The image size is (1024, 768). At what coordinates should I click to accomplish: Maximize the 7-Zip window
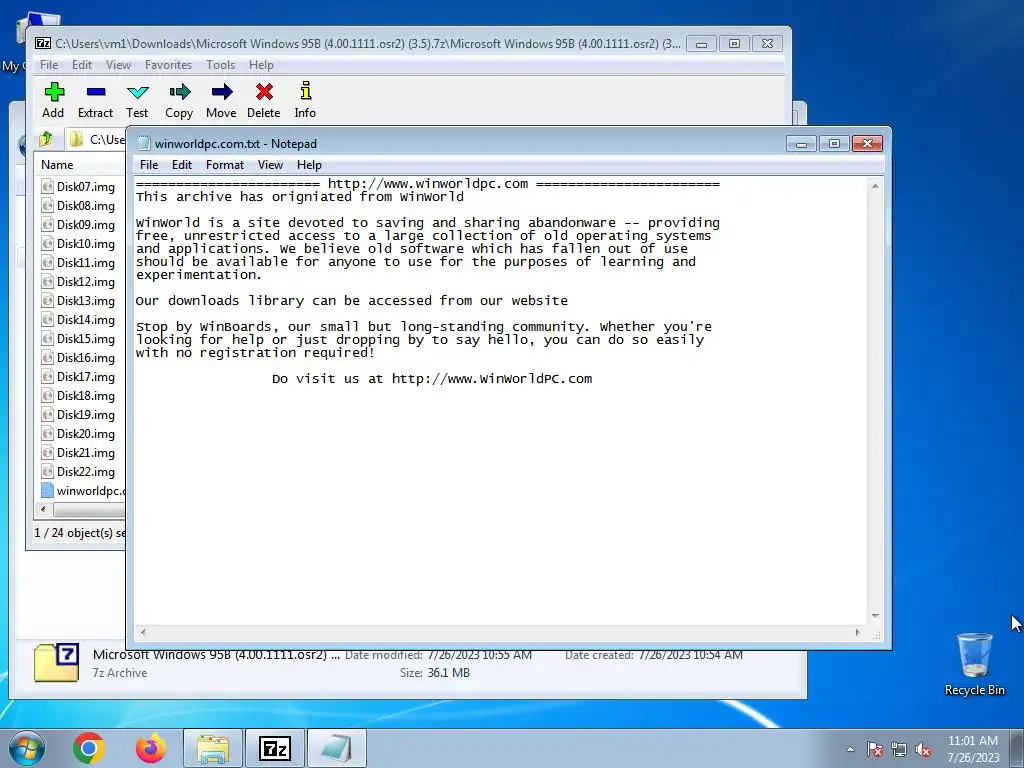pyautogui.click(x=734, y=44)
